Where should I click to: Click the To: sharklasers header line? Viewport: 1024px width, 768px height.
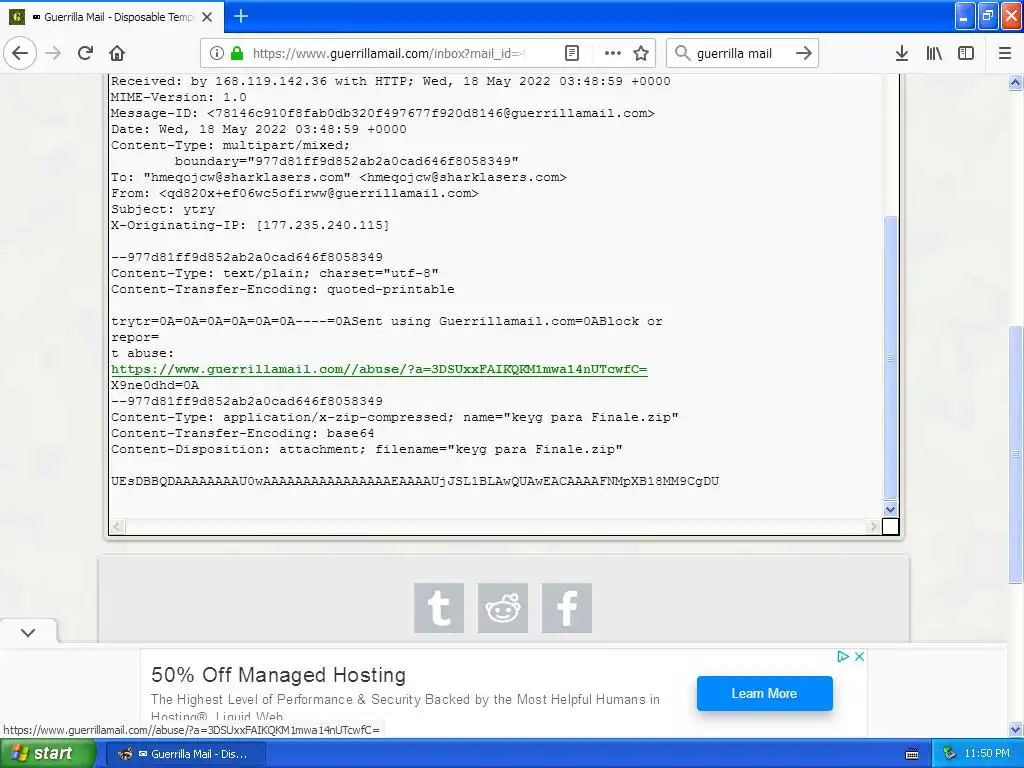tap(339, 177)
